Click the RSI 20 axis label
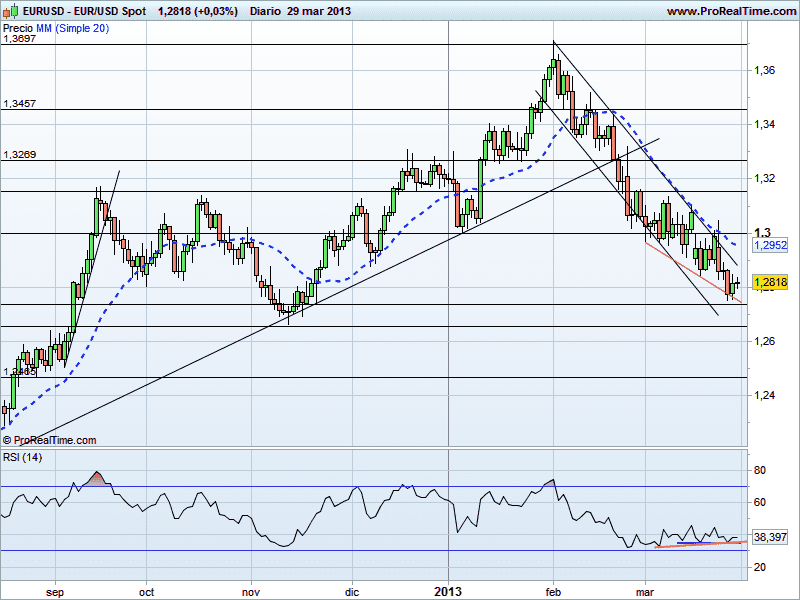The width and height of the screenshot is (800, 600). 760,567
